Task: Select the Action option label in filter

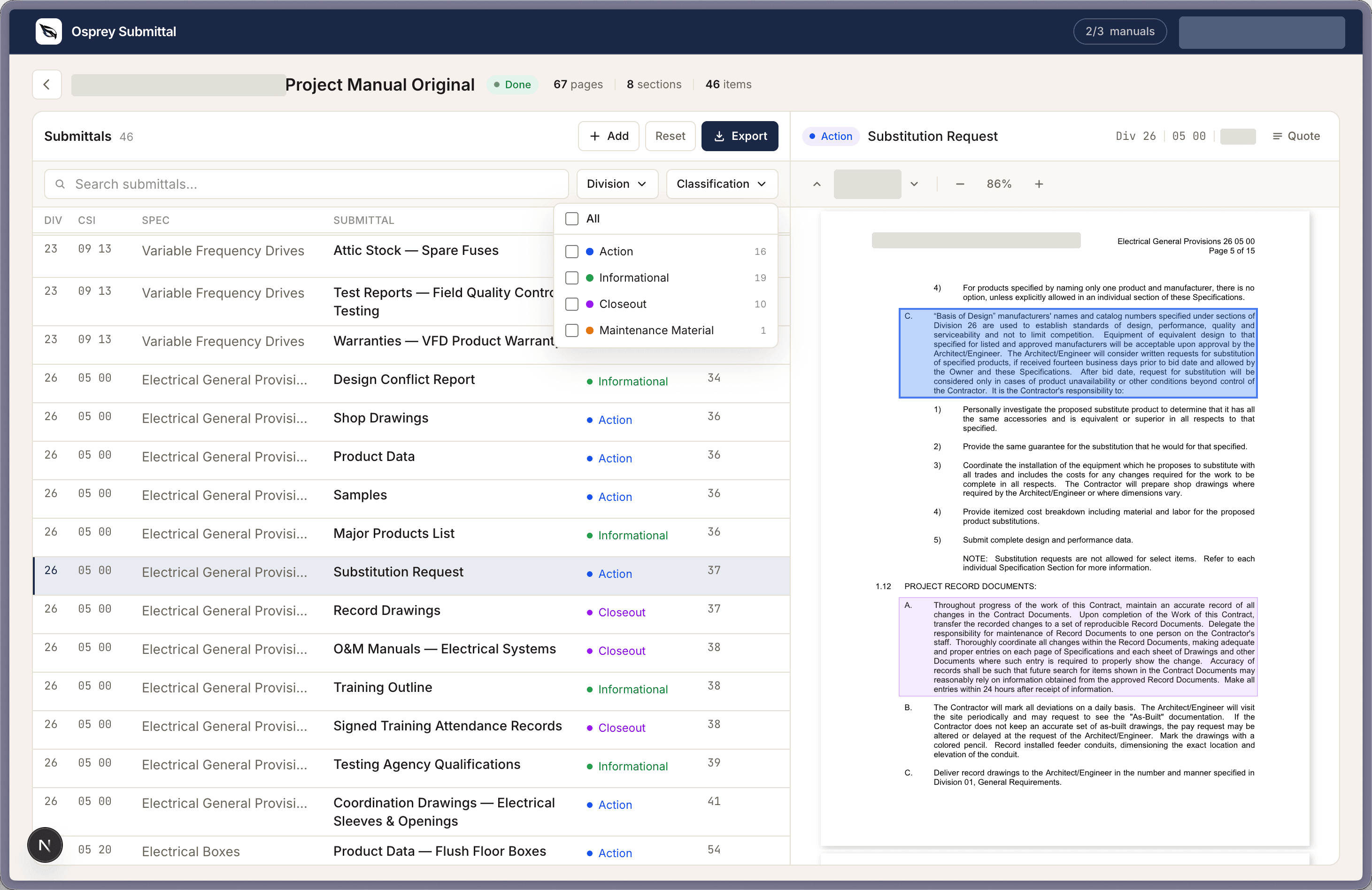Action: (x=616, y=251)
